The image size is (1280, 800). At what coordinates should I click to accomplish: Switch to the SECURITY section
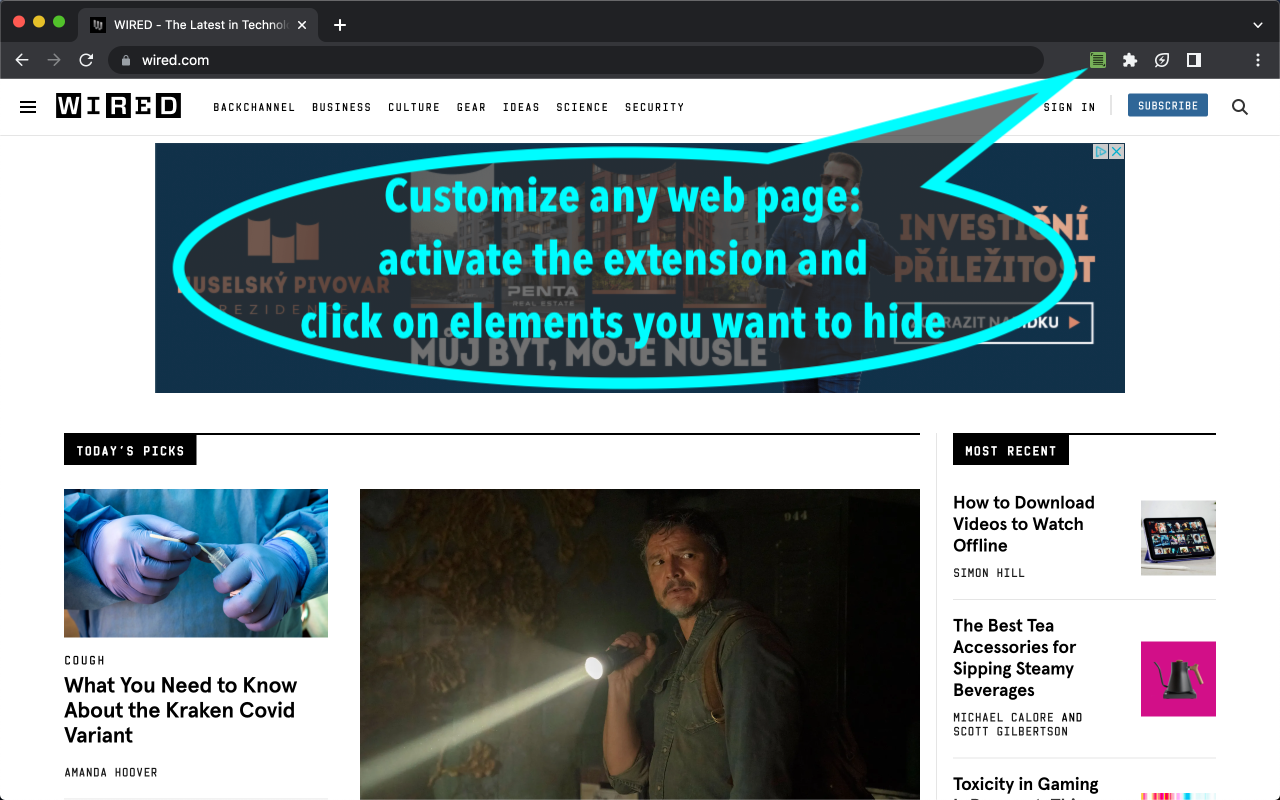[x=654, y=107]
